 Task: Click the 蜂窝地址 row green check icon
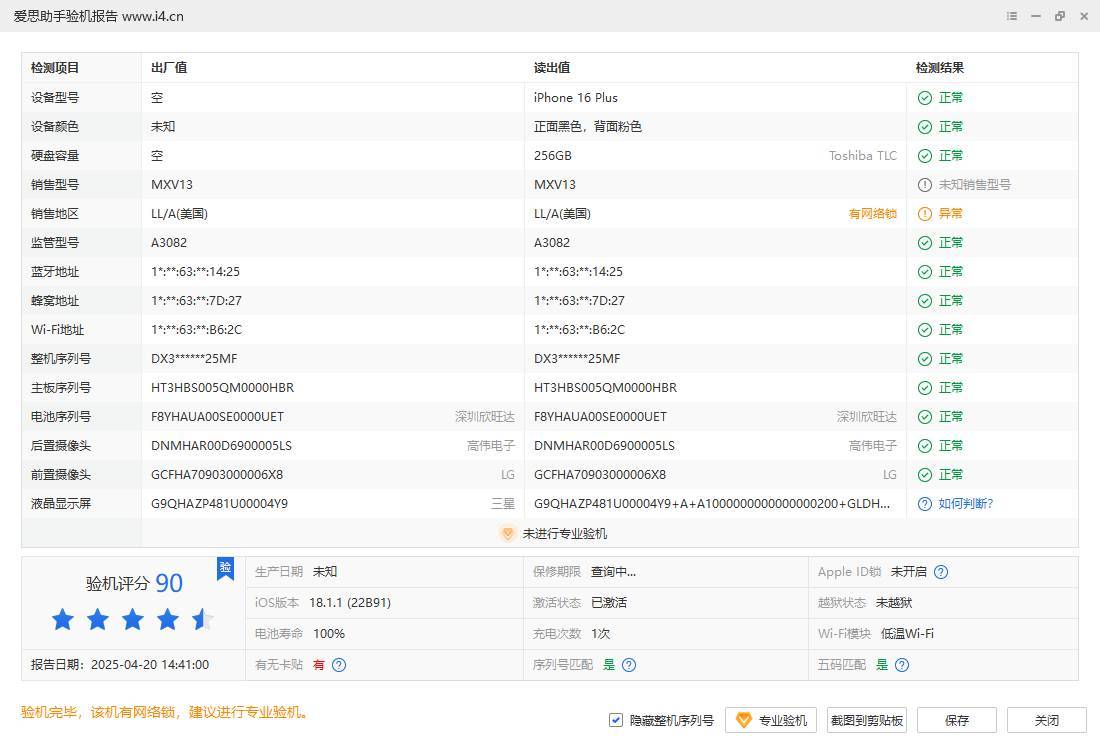coord(925,301)
